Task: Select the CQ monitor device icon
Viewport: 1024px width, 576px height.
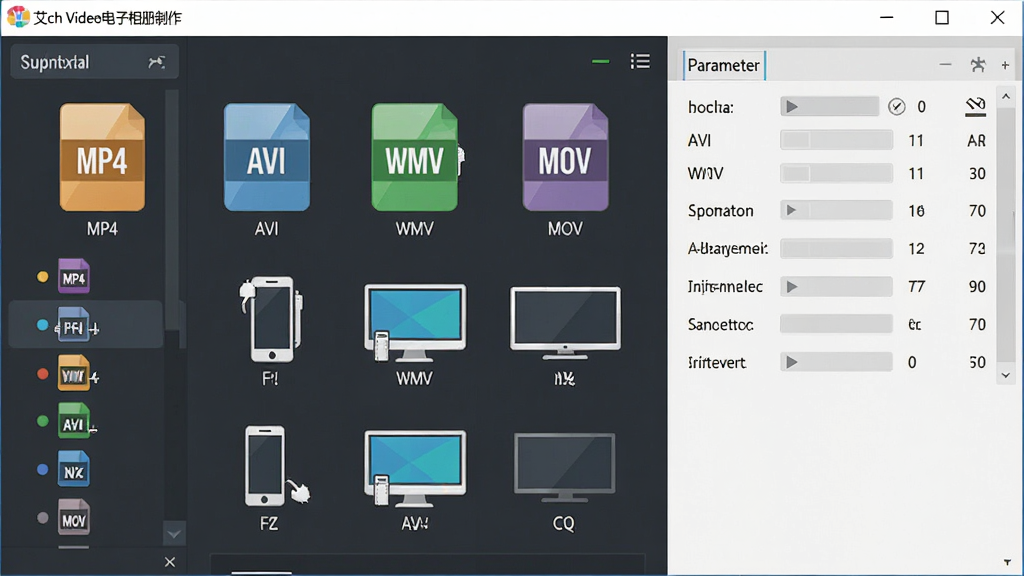Action: click(x=564, y=468)
